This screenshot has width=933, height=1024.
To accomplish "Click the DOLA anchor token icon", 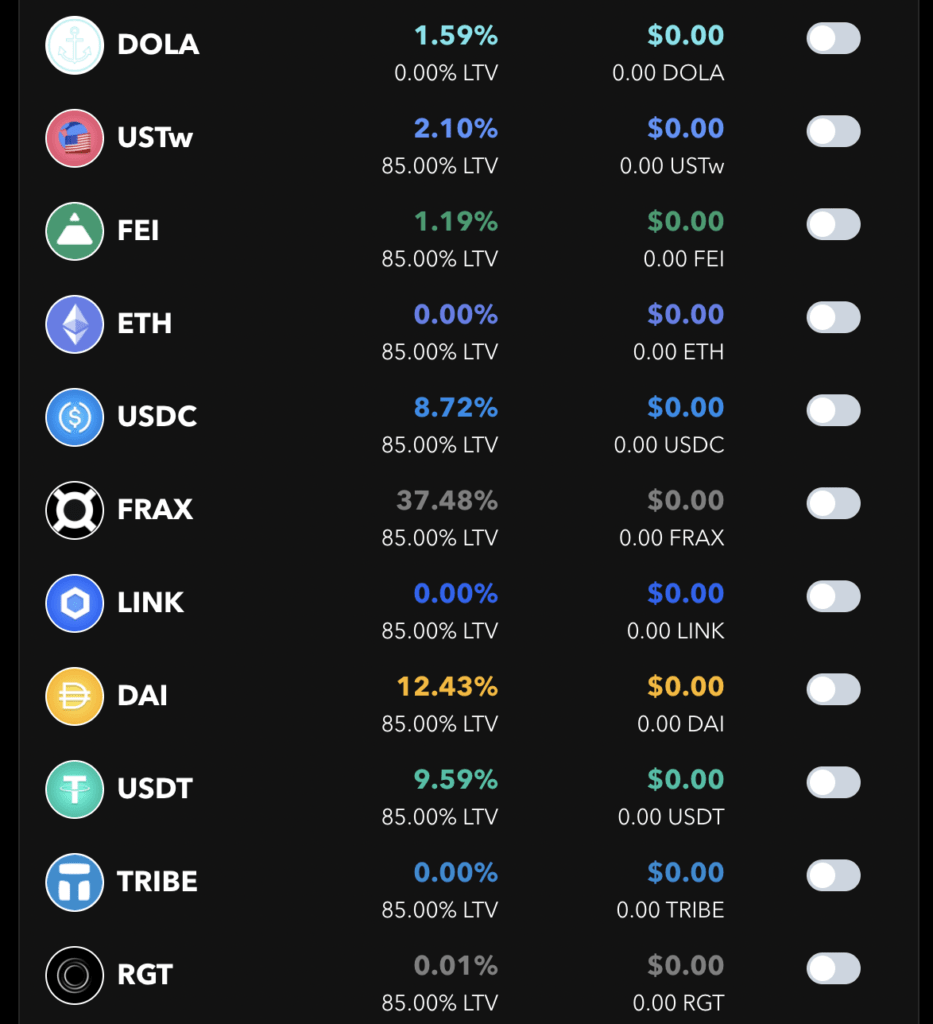I will click(x=74, y=45).
